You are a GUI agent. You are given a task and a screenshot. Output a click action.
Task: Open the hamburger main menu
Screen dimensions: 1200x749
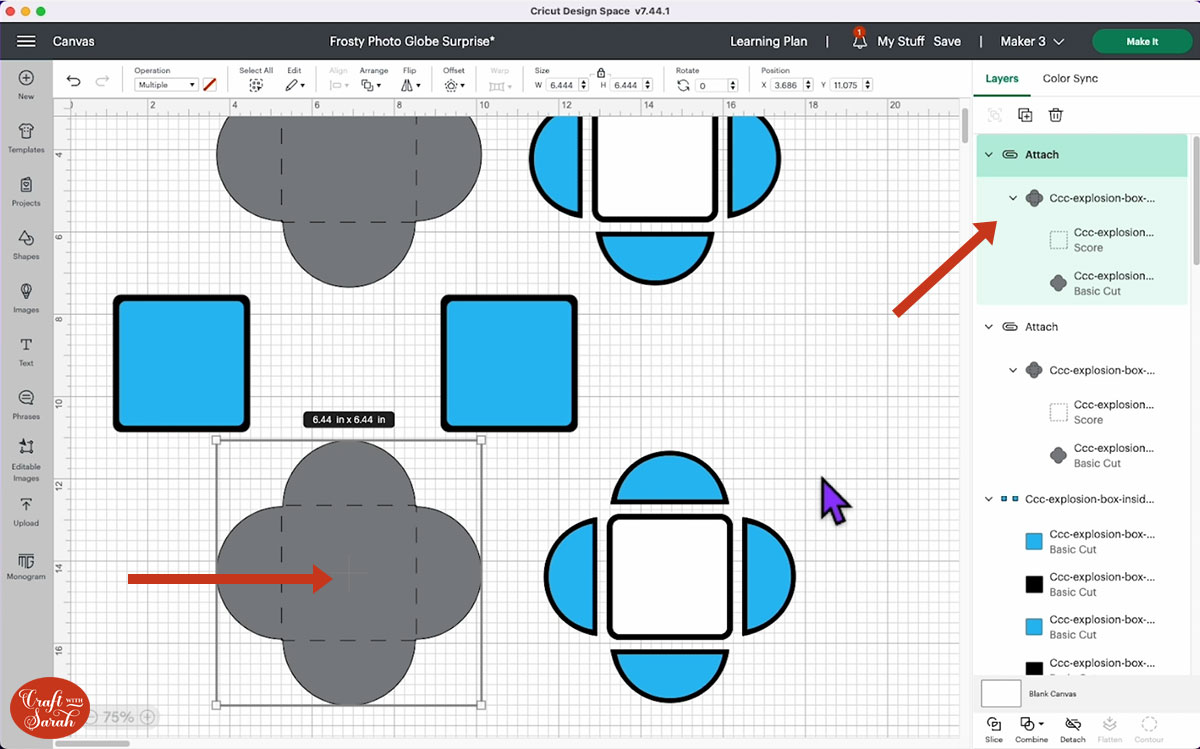(26, 41)
